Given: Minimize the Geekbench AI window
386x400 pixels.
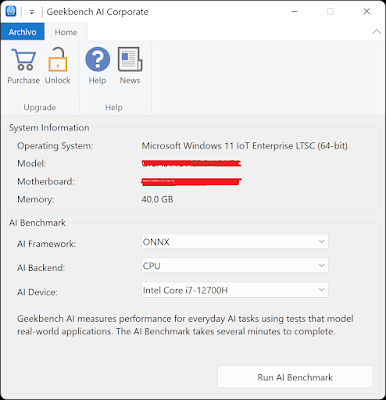Looking at the screenshot, I should 294,12.
